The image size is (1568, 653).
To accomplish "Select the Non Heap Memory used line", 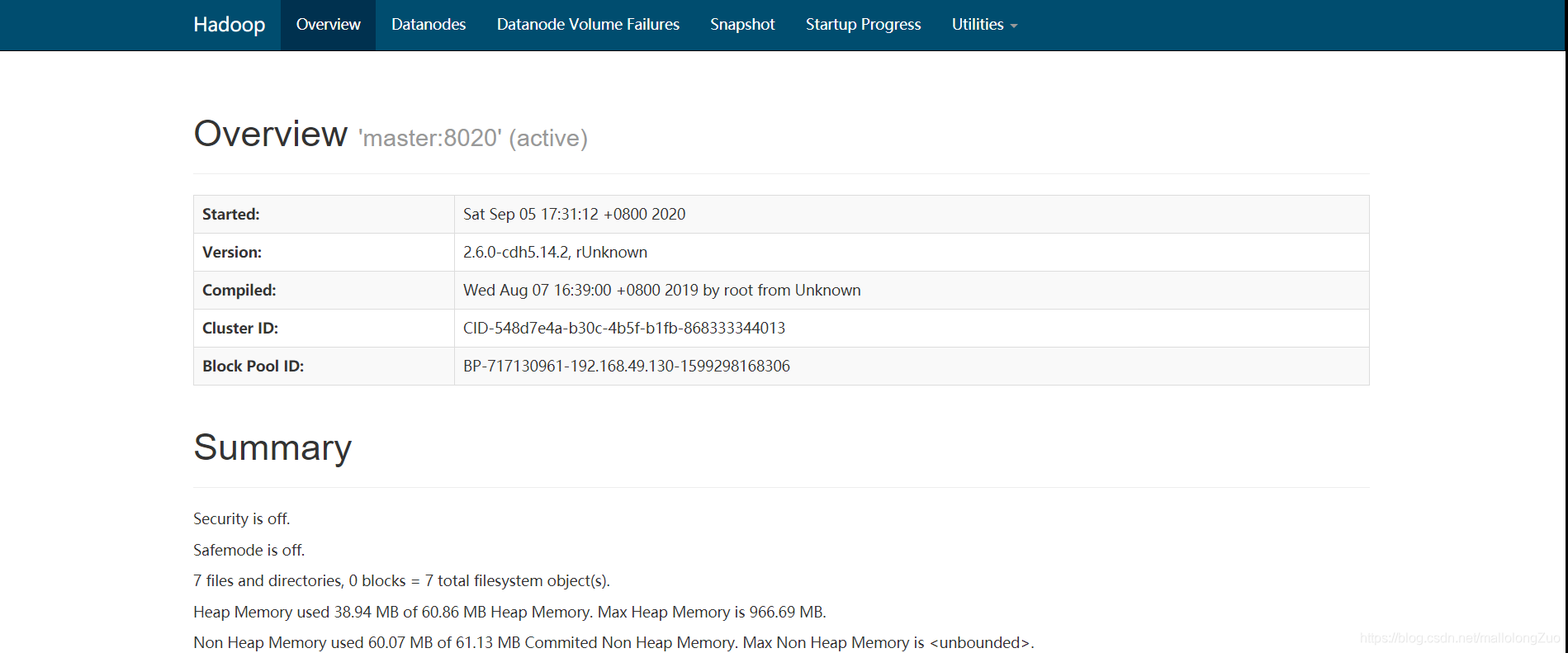I will point(613,643).
